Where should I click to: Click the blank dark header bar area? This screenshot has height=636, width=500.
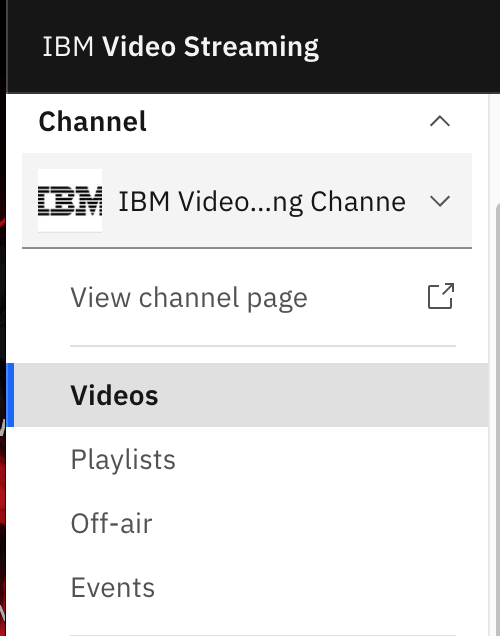point(406,47)
